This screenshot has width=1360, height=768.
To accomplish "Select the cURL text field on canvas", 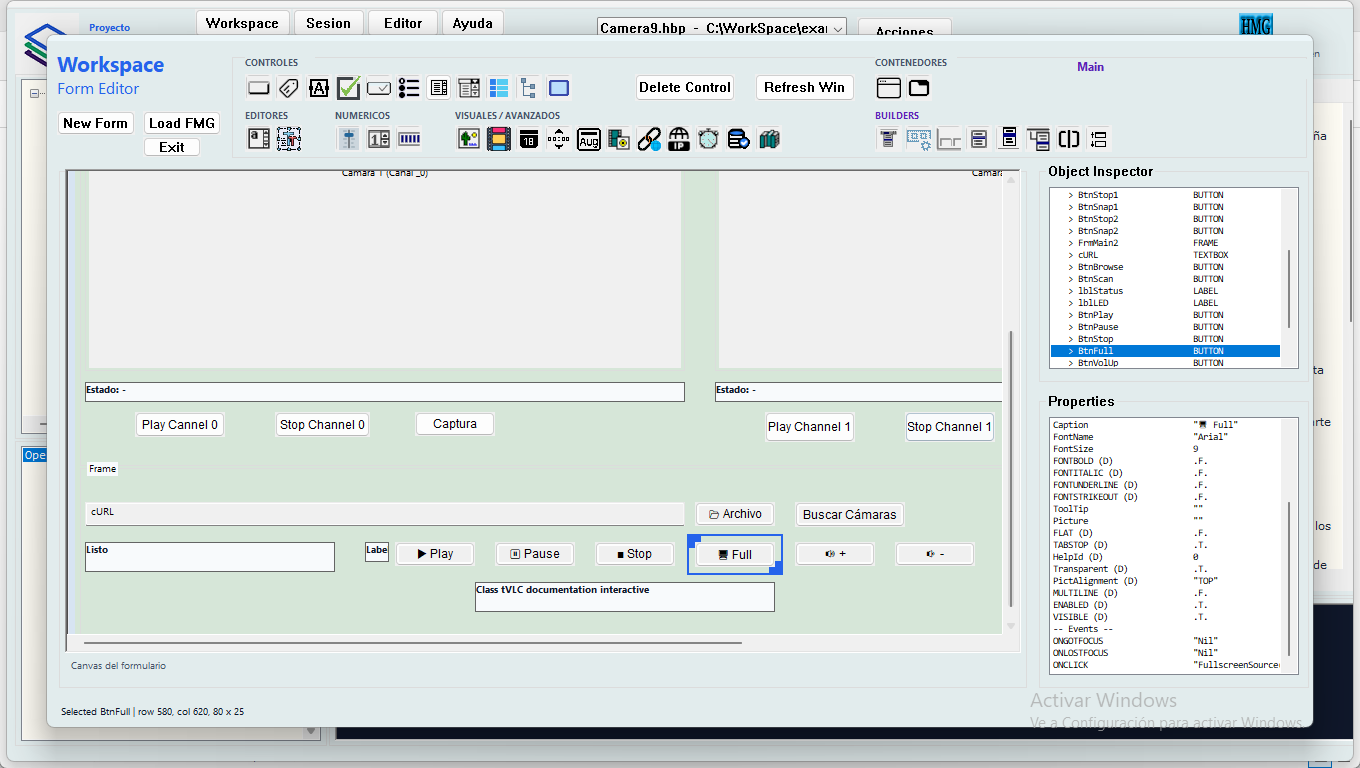I will 385,513.
